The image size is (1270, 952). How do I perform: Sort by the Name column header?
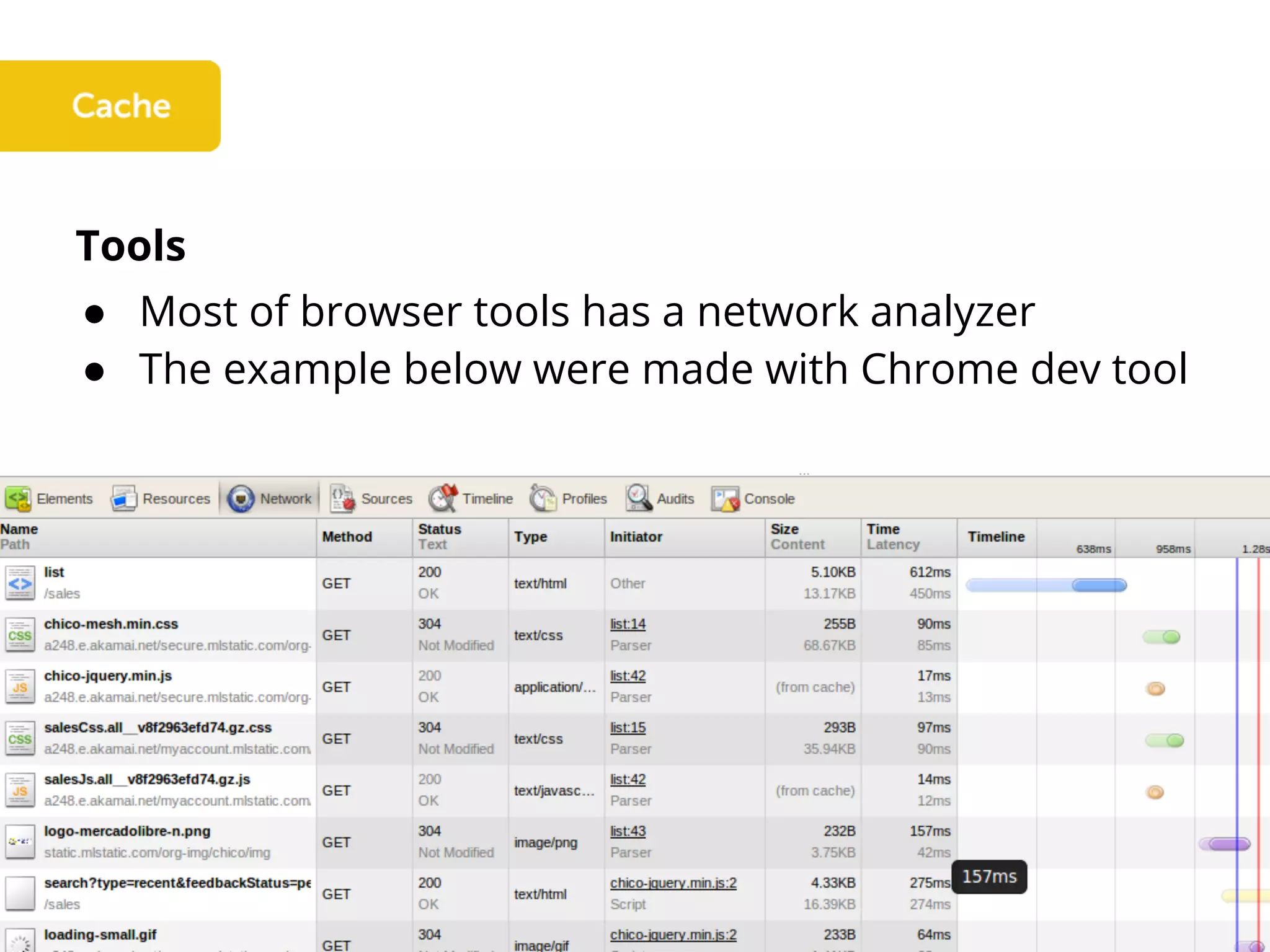[158, 537]
